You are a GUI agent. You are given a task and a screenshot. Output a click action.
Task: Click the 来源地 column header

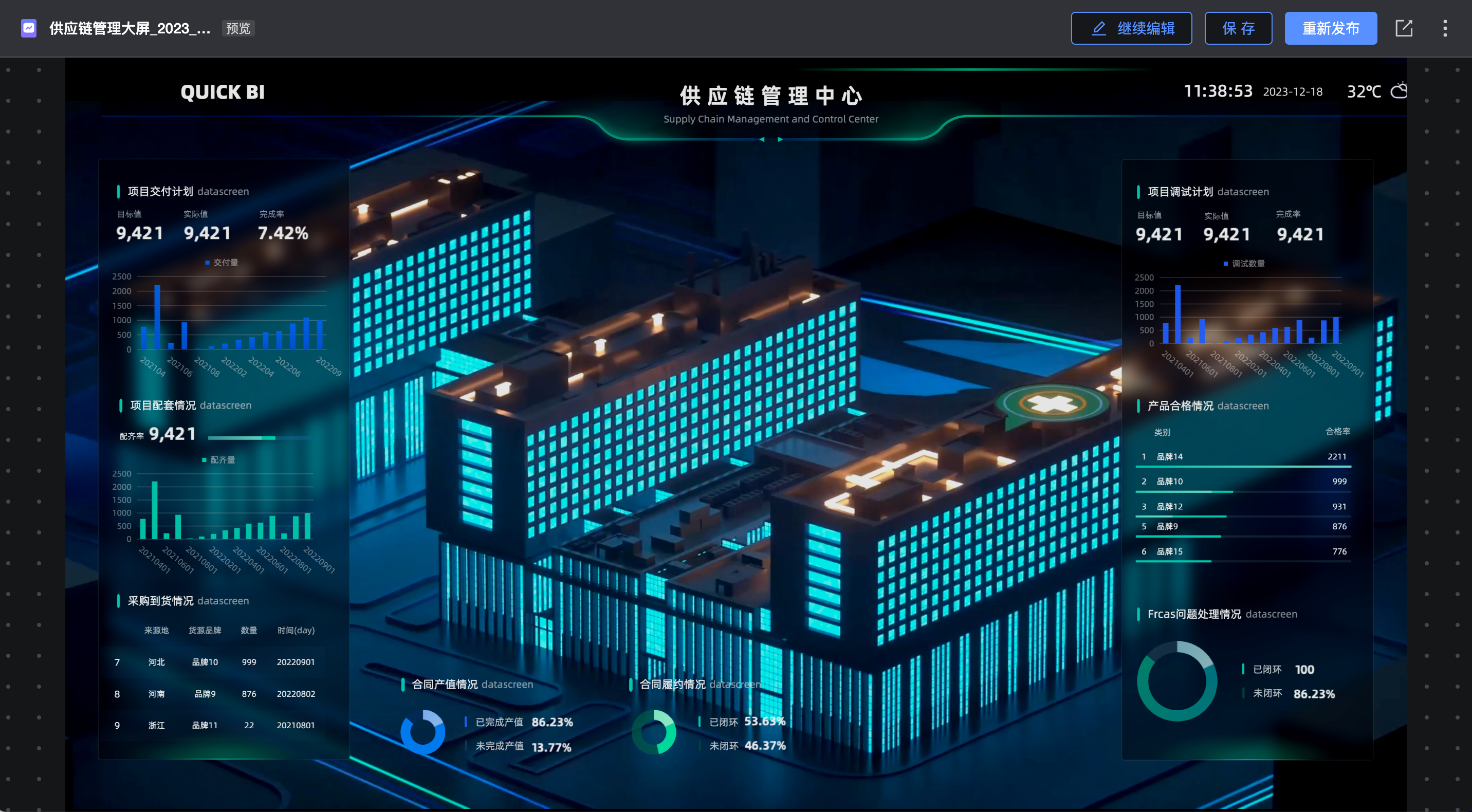(x=157, y=630)
